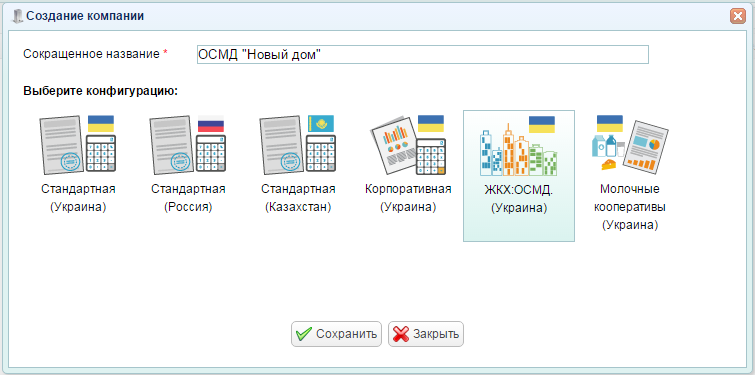
Task: Close the Создание компании dialog
Action: (737, 16)
